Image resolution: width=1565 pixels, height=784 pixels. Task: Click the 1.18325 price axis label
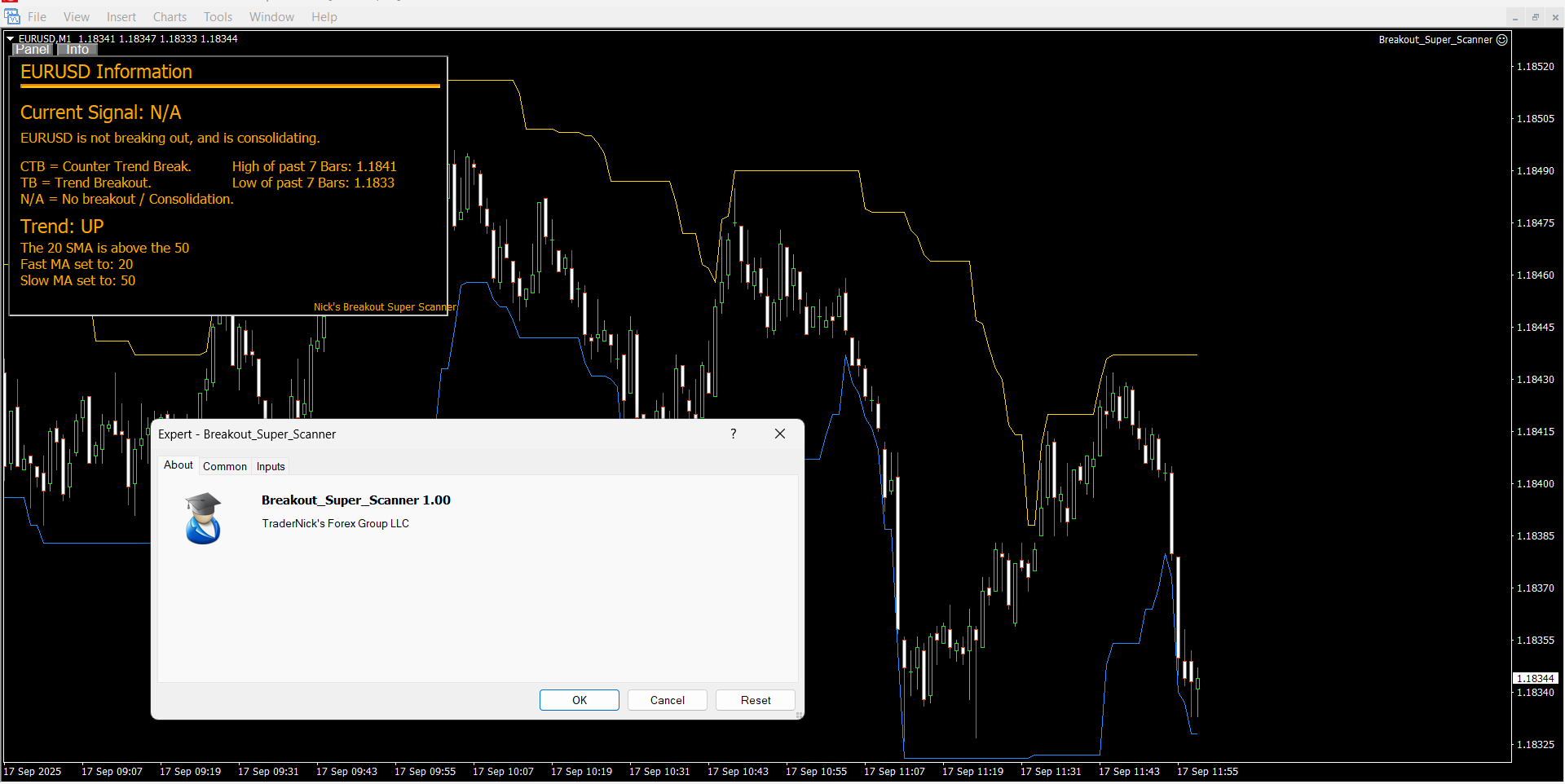click(x=1536, y=745)
